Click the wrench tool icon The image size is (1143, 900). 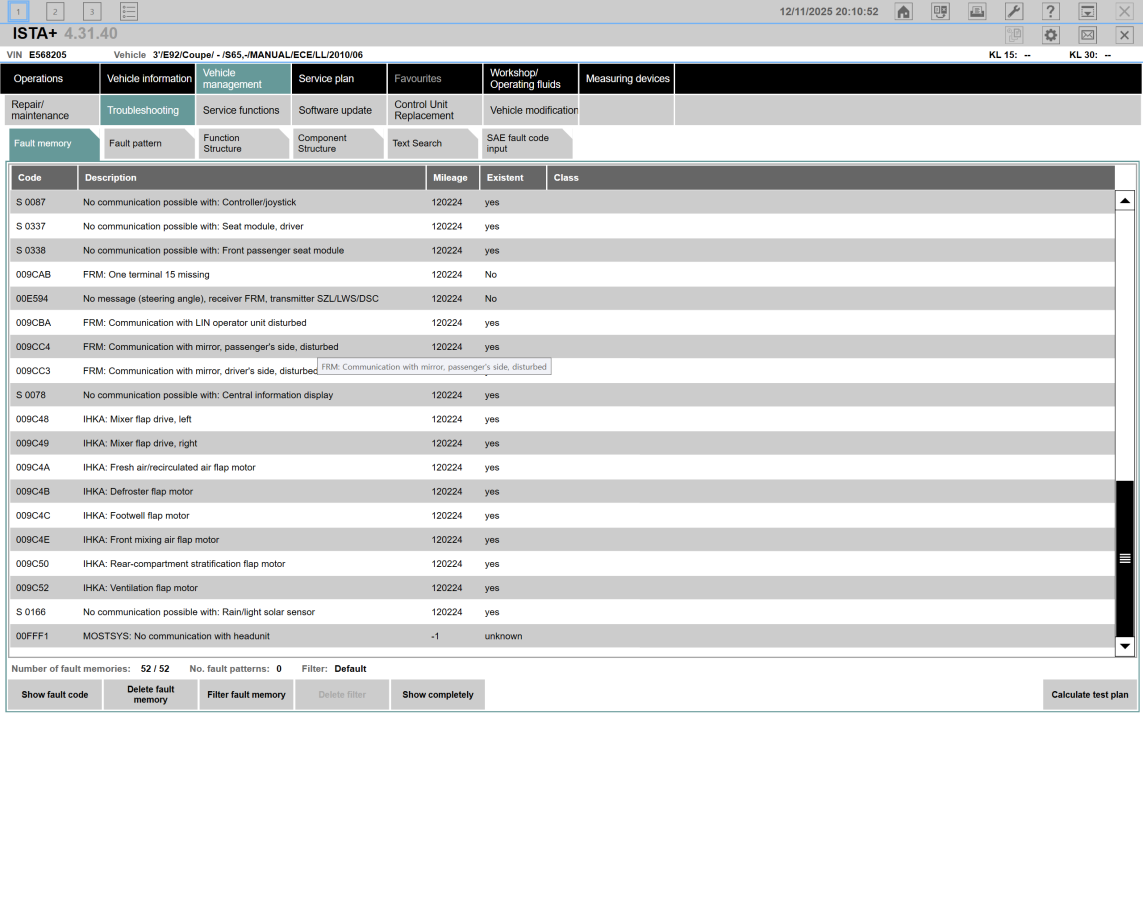pos(1013,12)
